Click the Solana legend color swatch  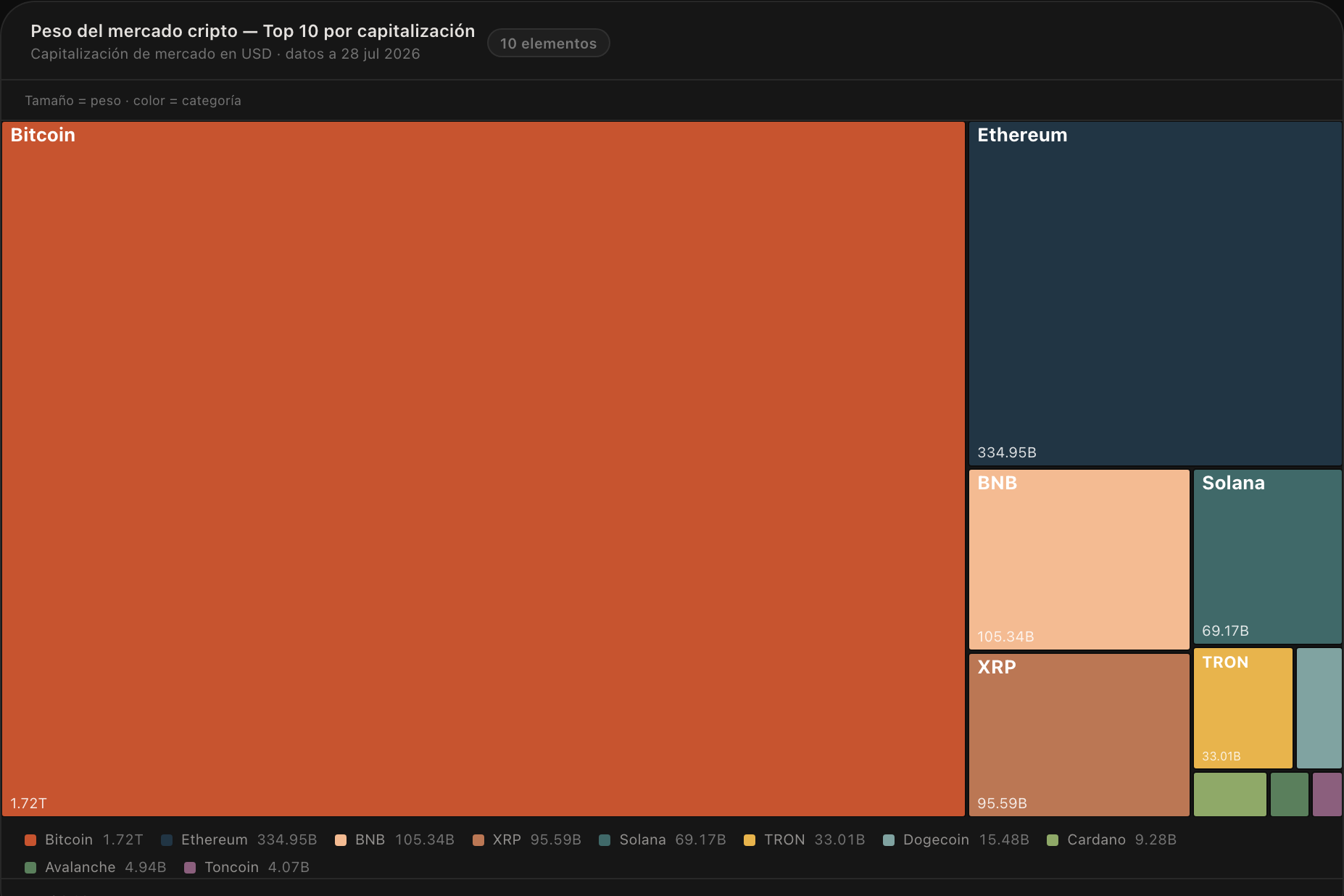(x=605, y=840)
